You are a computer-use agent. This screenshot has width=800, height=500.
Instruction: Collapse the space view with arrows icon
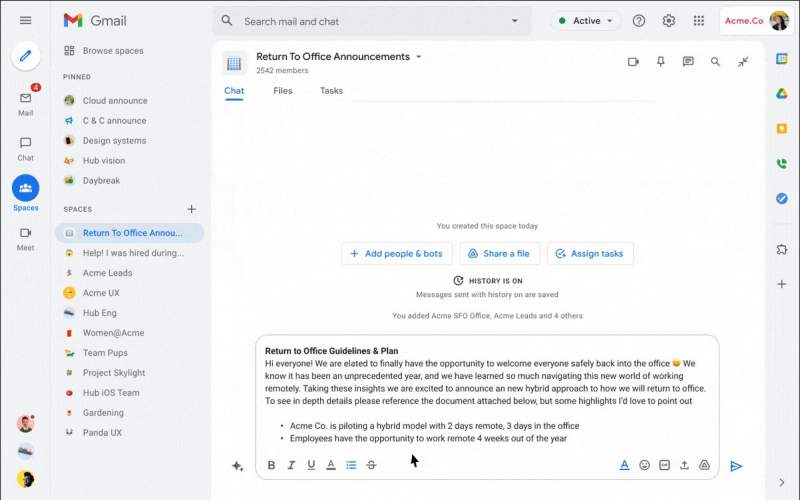point(743,62)
